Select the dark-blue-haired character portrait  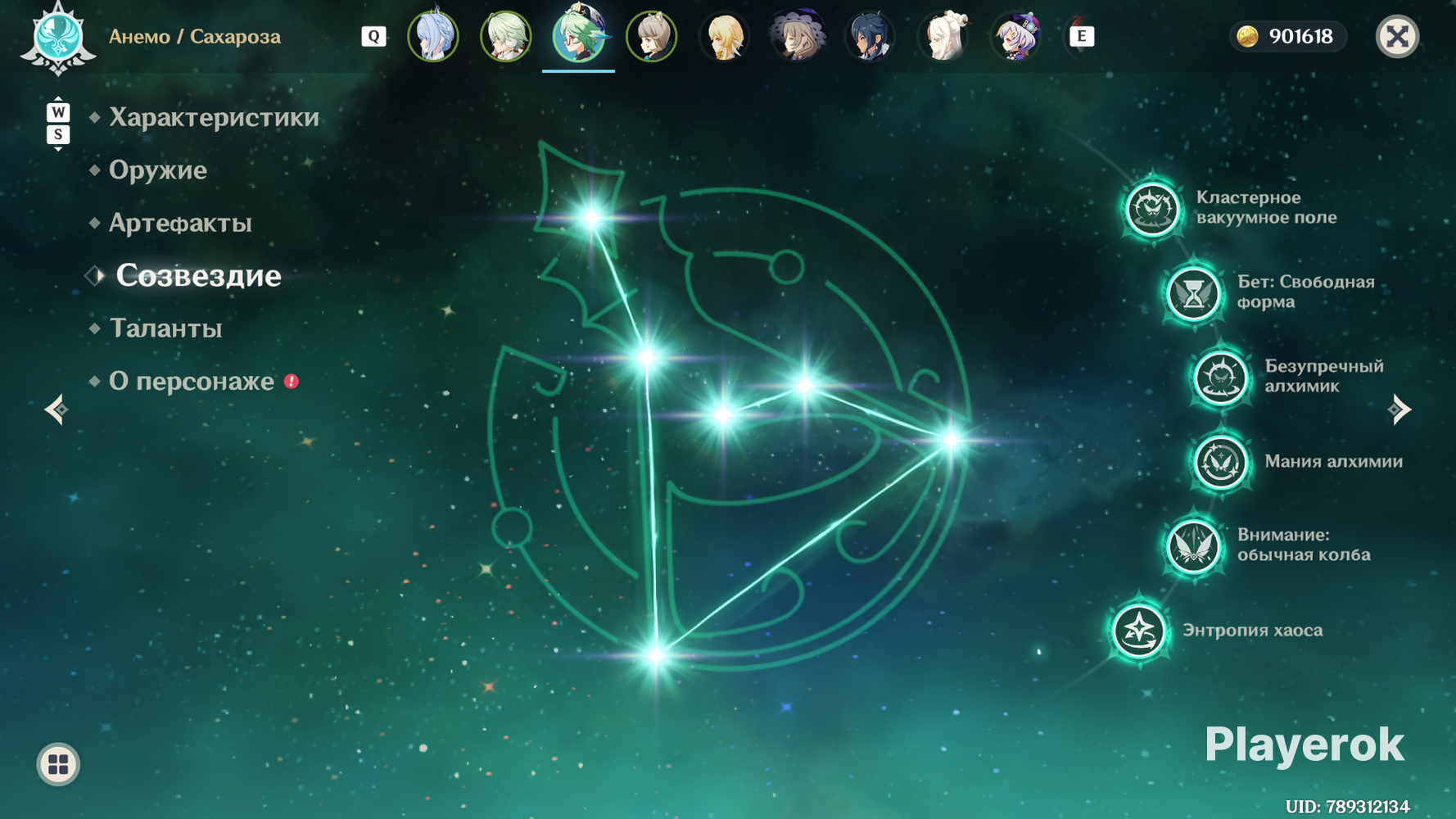[x=870, y=36]
